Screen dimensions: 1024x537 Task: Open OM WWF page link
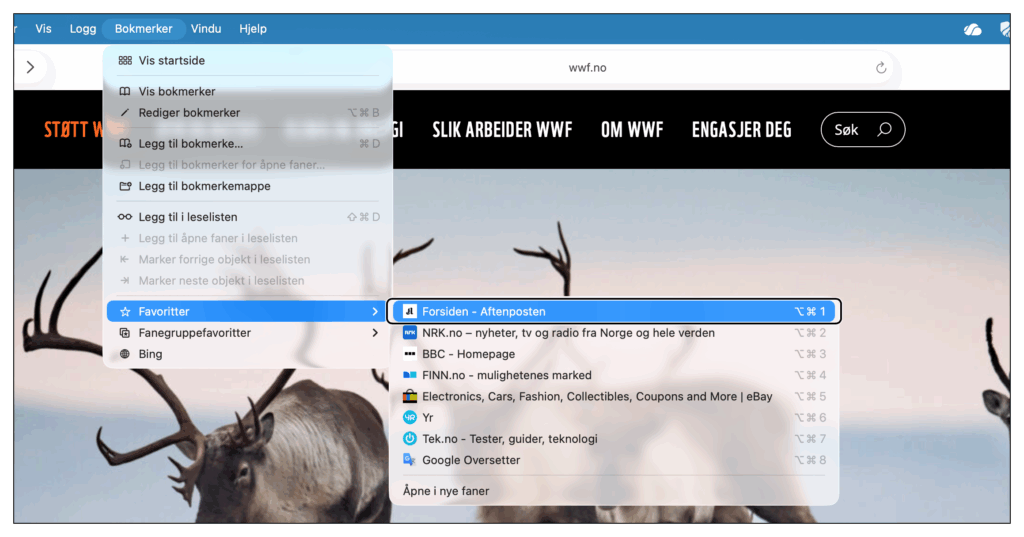pyautogui.click(x=632, y=129)
